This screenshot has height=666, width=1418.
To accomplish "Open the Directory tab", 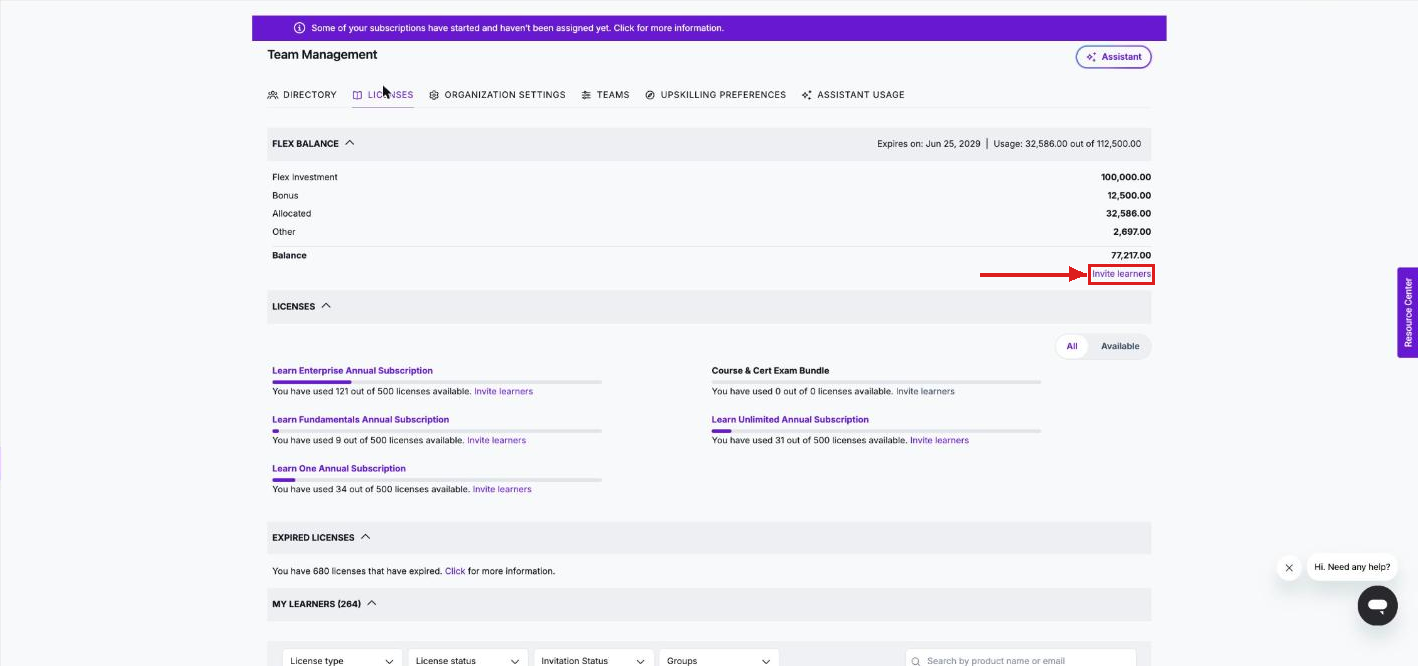I will 302,95.
